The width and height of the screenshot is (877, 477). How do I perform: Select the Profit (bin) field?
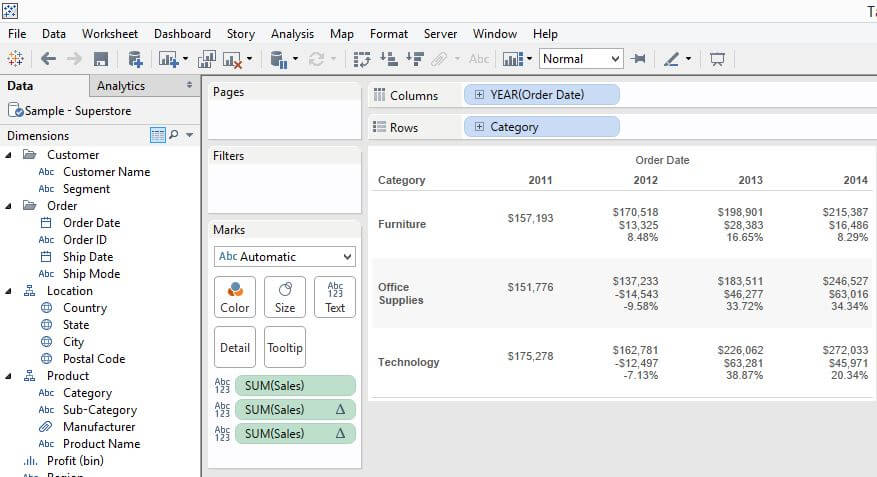coord(75,461)
